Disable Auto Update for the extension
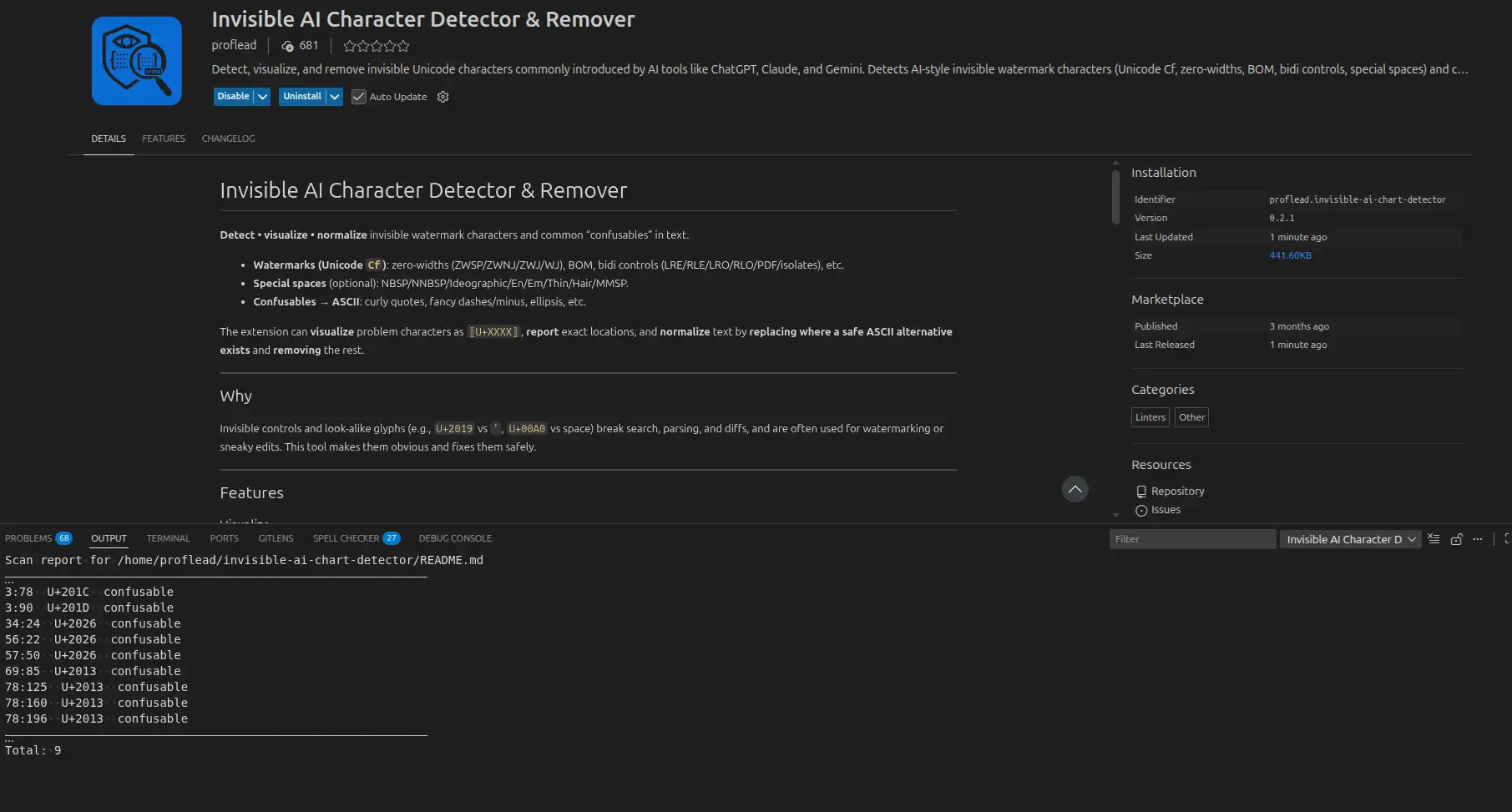 coord(358,97)
